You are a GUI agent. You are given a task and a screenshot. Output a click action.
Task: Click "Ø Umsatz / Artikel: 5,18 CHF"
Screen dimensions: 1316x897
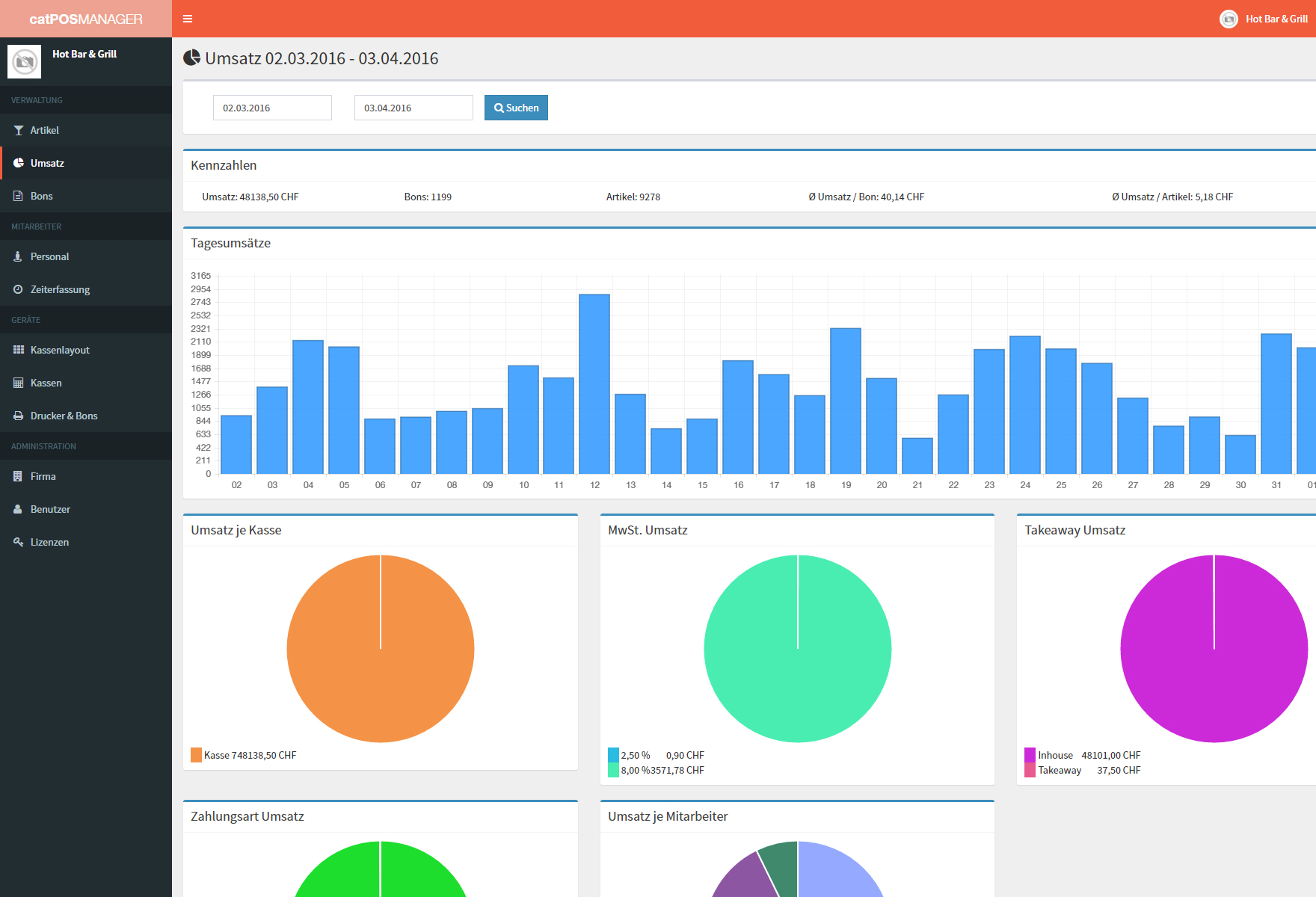coord(1172,197)
